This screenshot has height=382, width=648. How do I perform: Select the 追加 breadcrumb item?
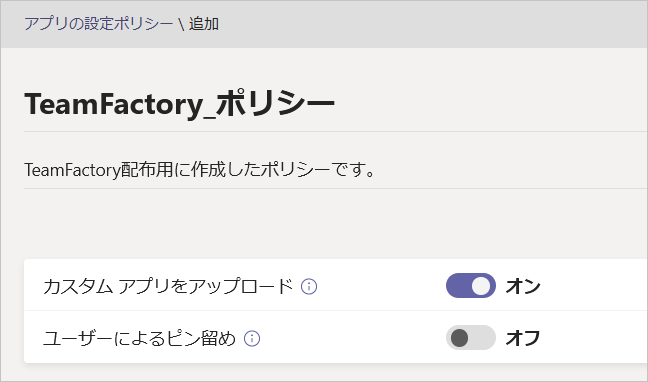tap(204, 24)
